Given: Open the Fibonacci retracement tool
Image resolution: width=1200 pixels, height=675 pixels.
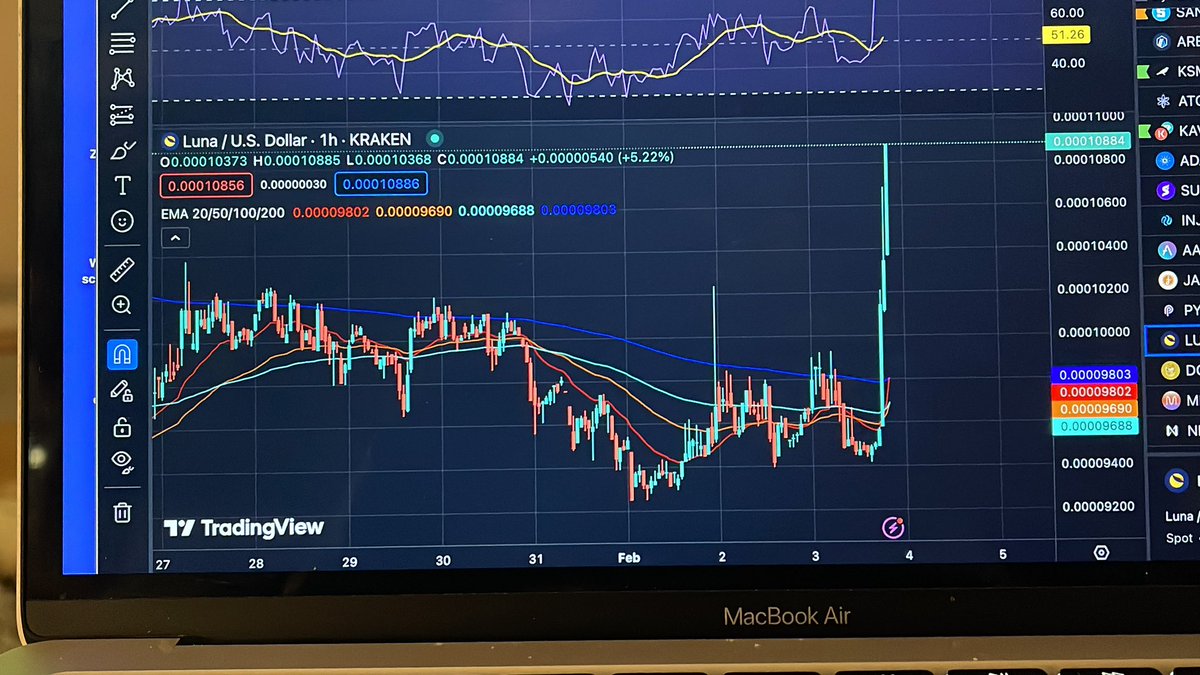Looking at the screenshot, I should [122, 42].
